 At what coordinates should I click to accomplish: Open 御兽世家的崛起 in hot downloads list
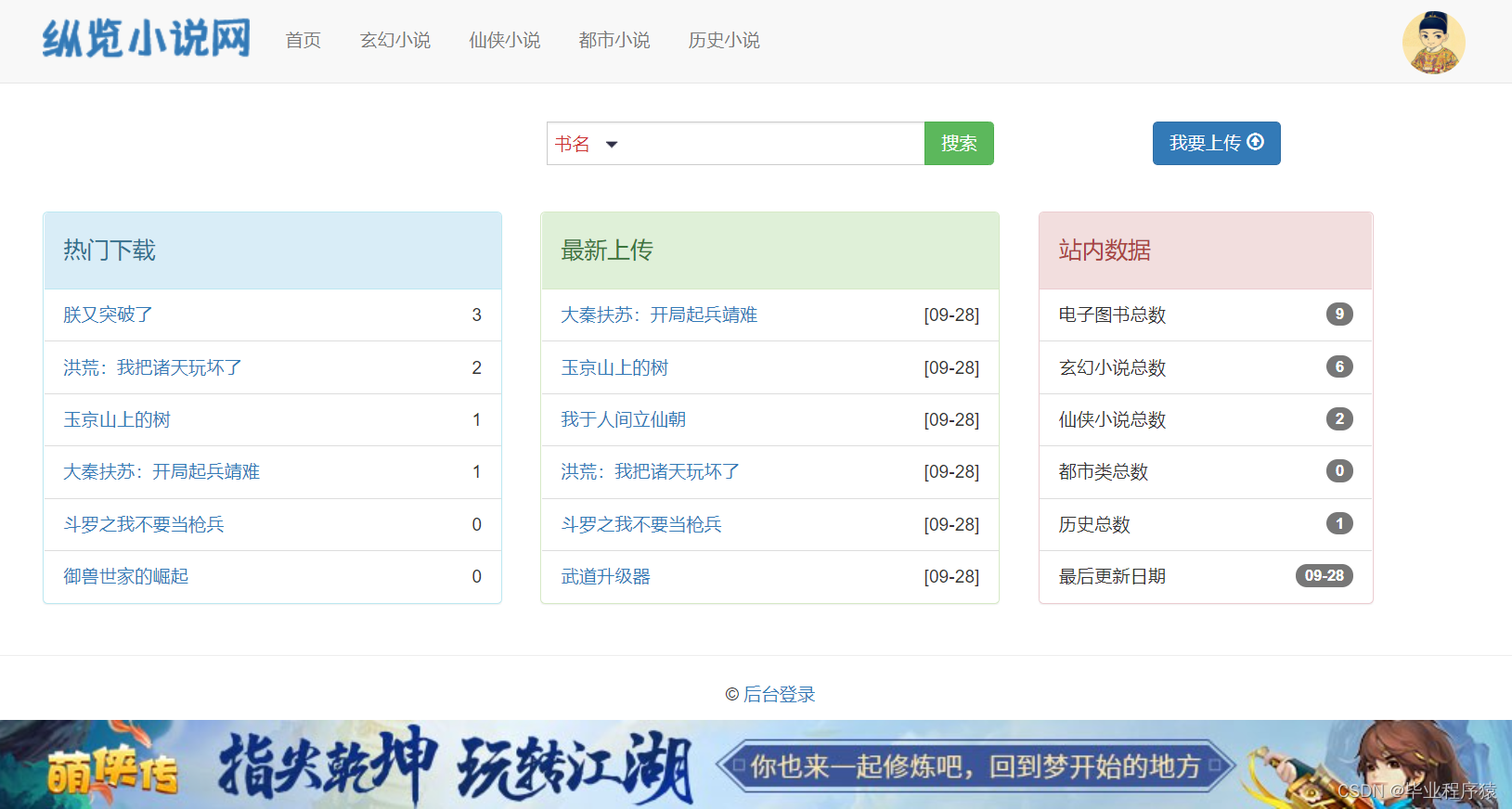pos(126,576)
